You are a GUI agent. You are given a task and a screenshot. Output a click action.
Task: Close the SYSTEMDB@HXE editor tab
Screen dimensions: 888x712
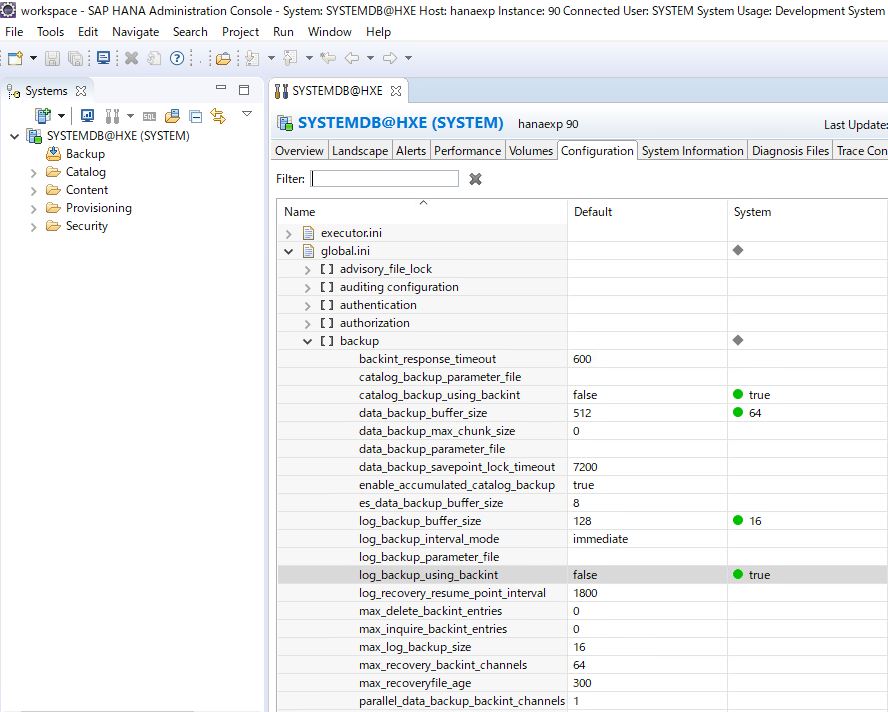396,91
